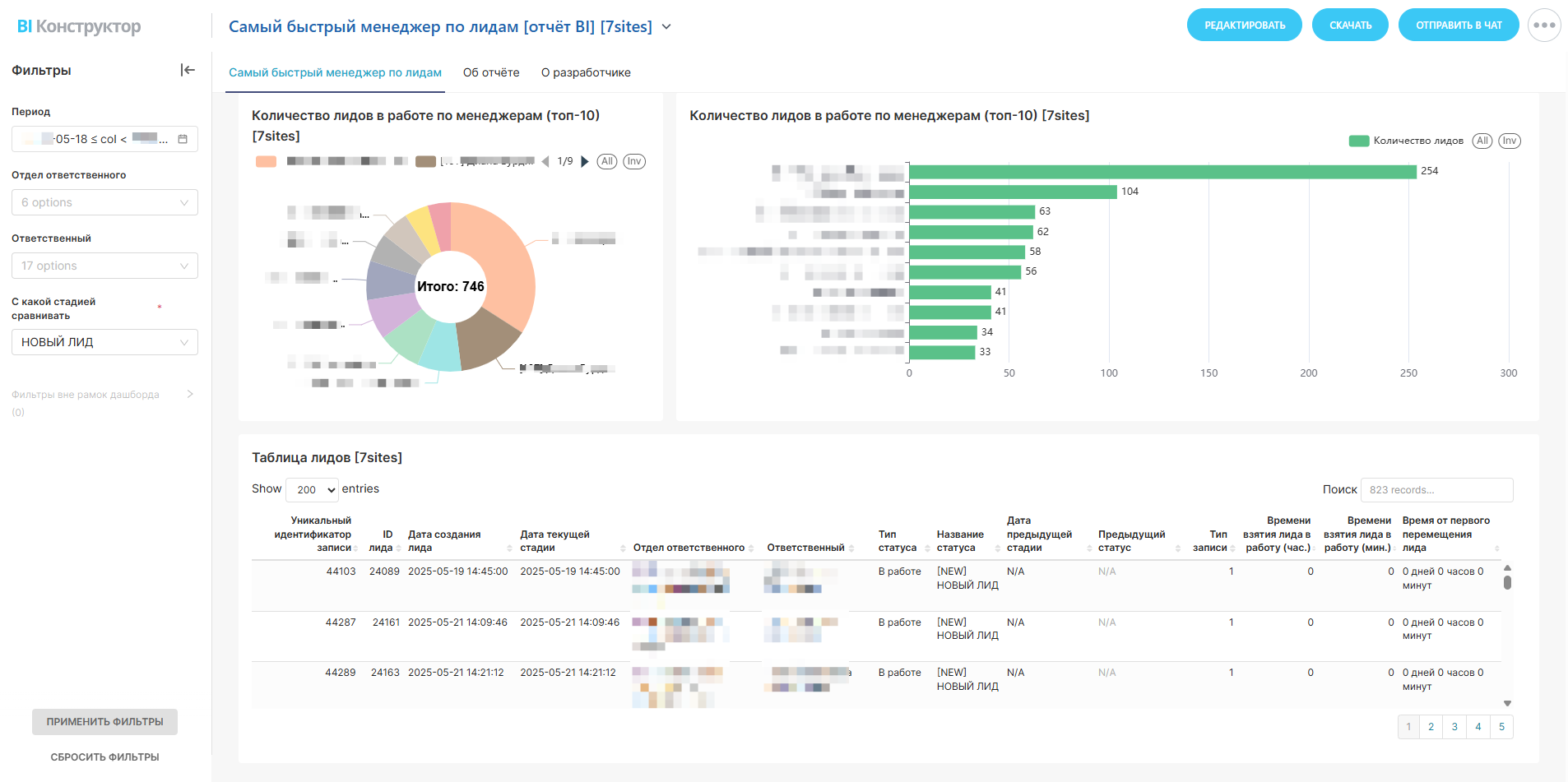Open the Show entries count selector

point(312,490)
